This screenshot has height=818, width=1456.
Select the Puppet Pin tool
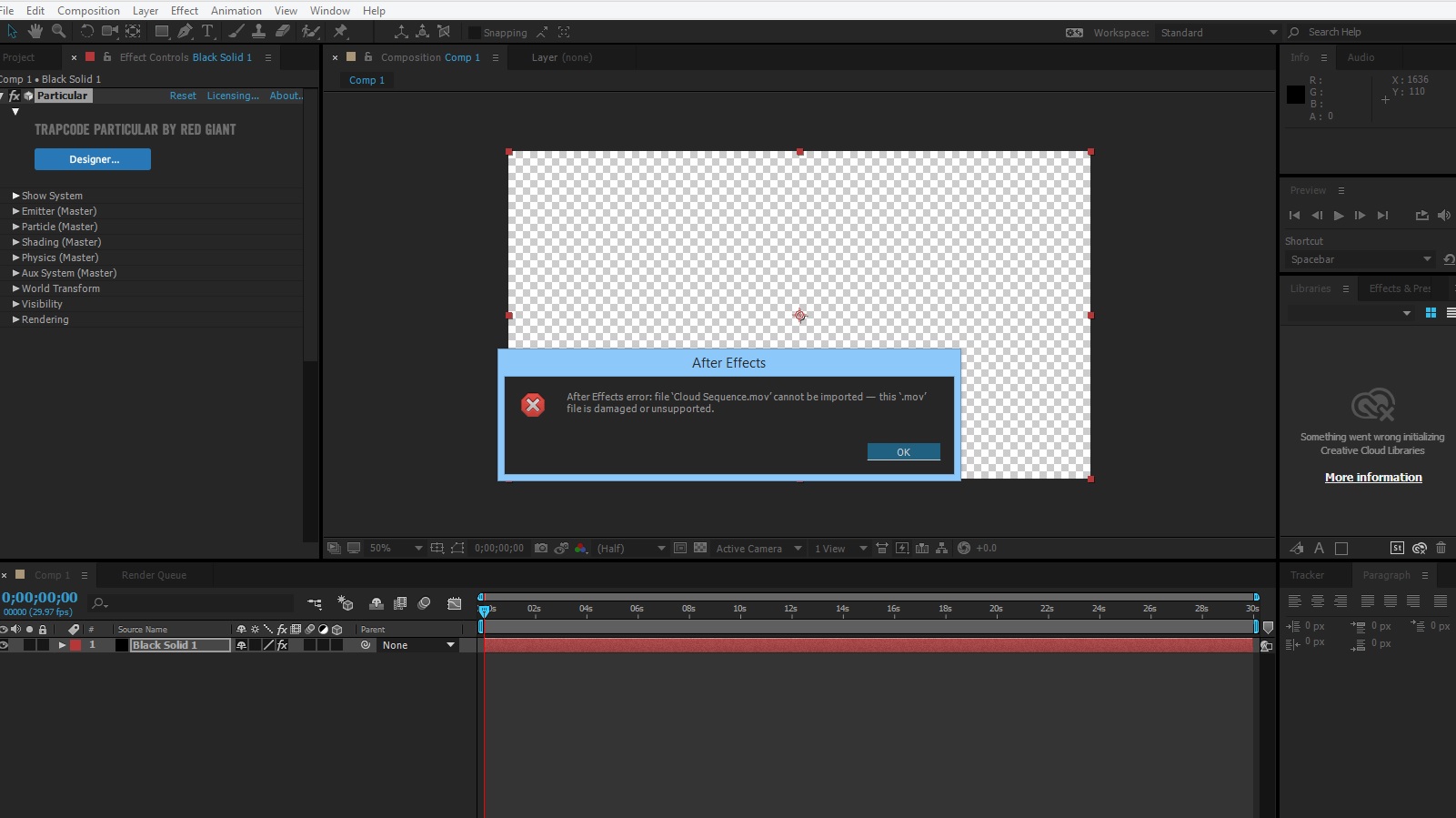point(341,32)
